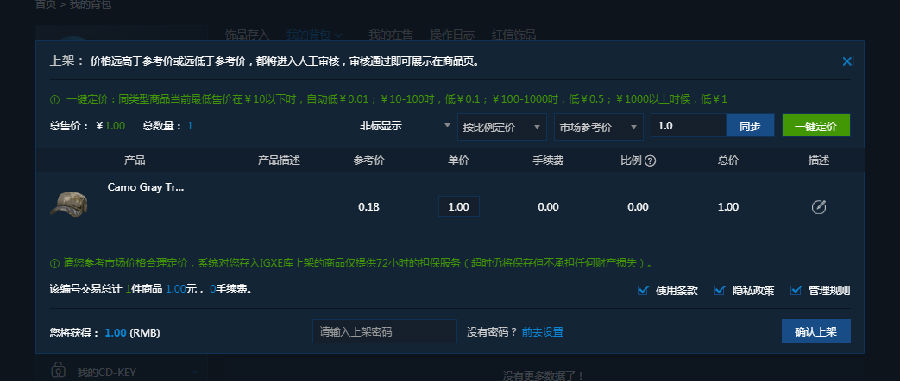Open the 按比例定价 dropdown
The height and width of the screenshot is (381, 900).
click(502, 127)
